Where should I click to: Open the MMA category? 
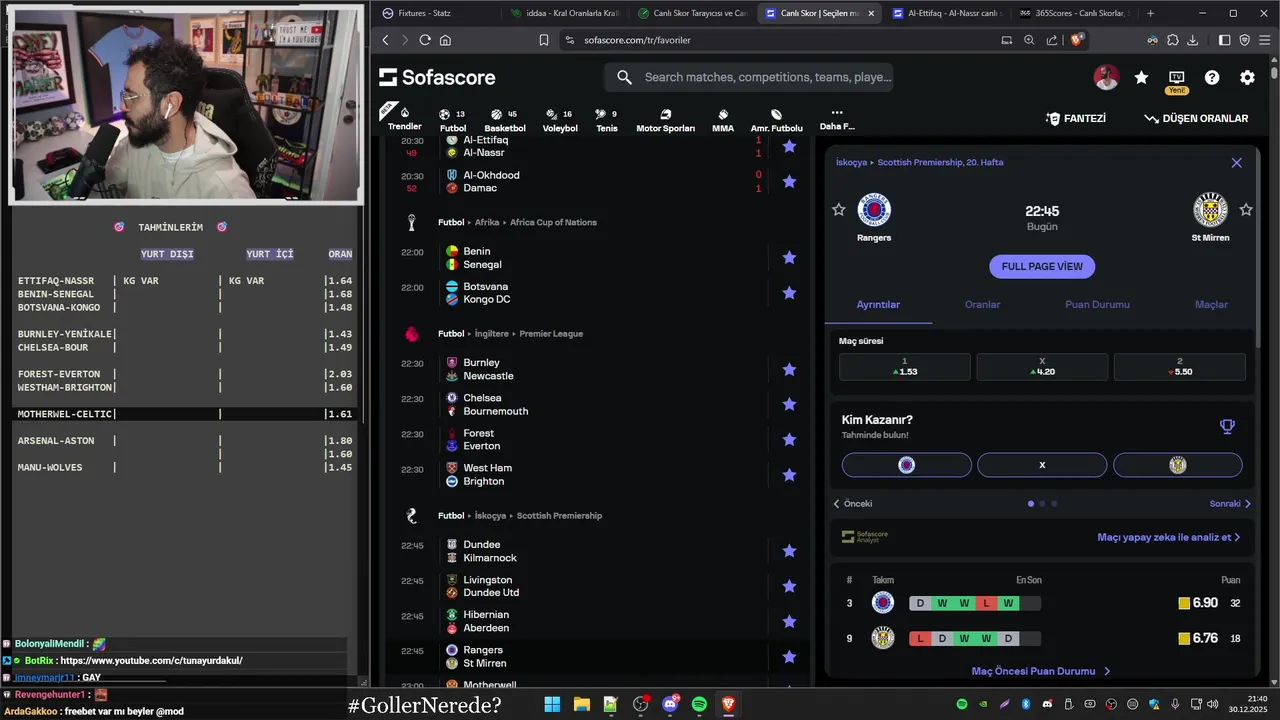click(723, 120)
